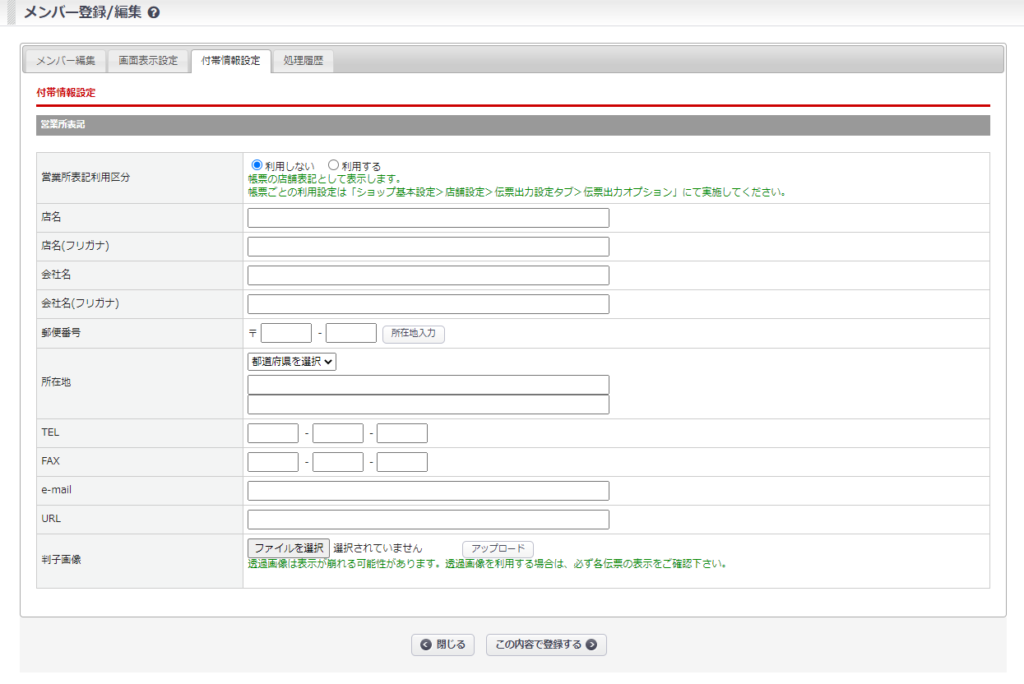Click the last FAX number field
1024x684 pixels.
pos(402,462)
